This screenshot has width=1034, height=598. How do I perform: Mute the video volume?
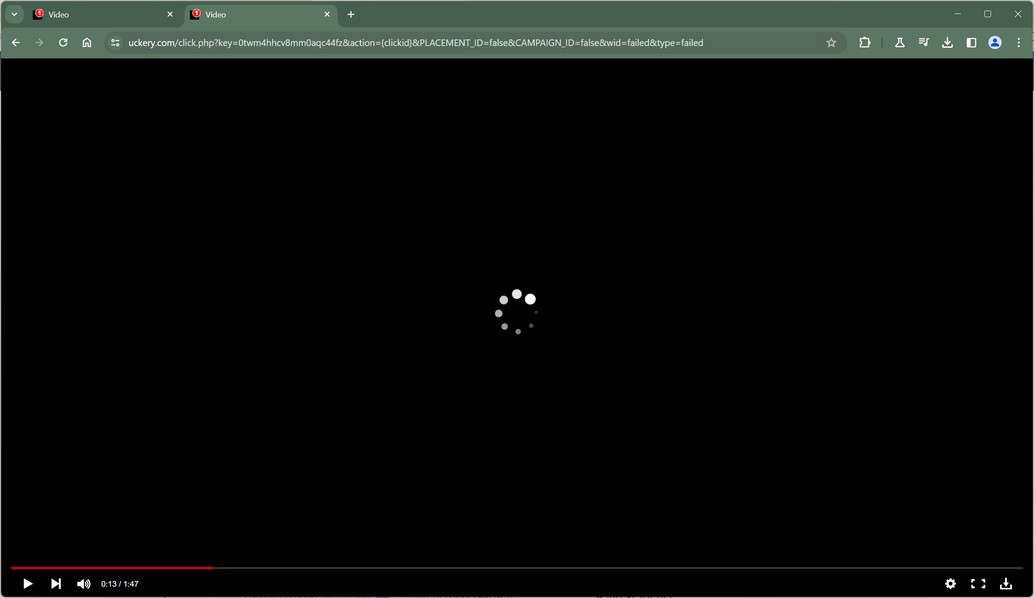(83, 583)
